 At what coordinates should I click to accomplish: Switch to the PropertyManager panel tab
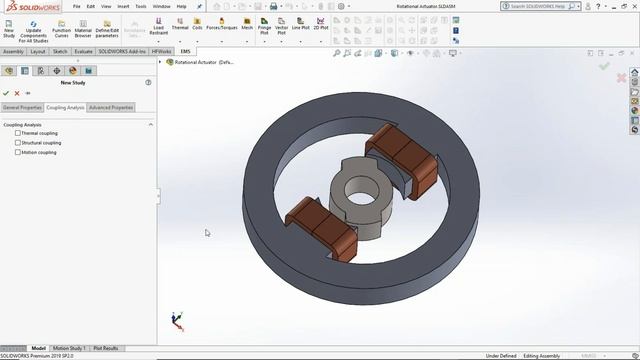pyautogui.click(x=25, y=71)
